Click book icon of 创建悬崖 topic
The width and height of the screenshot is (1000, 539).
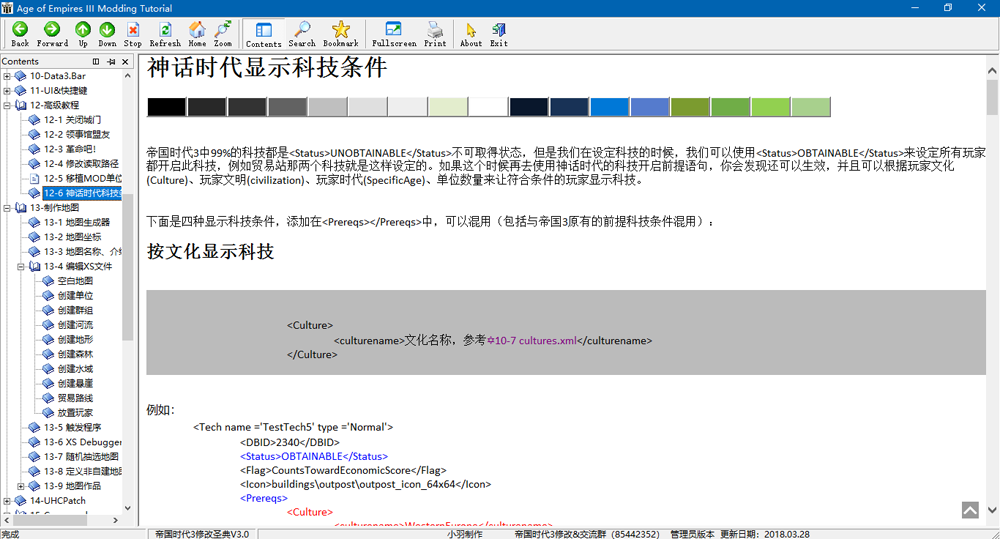click(x=48, y=384)
